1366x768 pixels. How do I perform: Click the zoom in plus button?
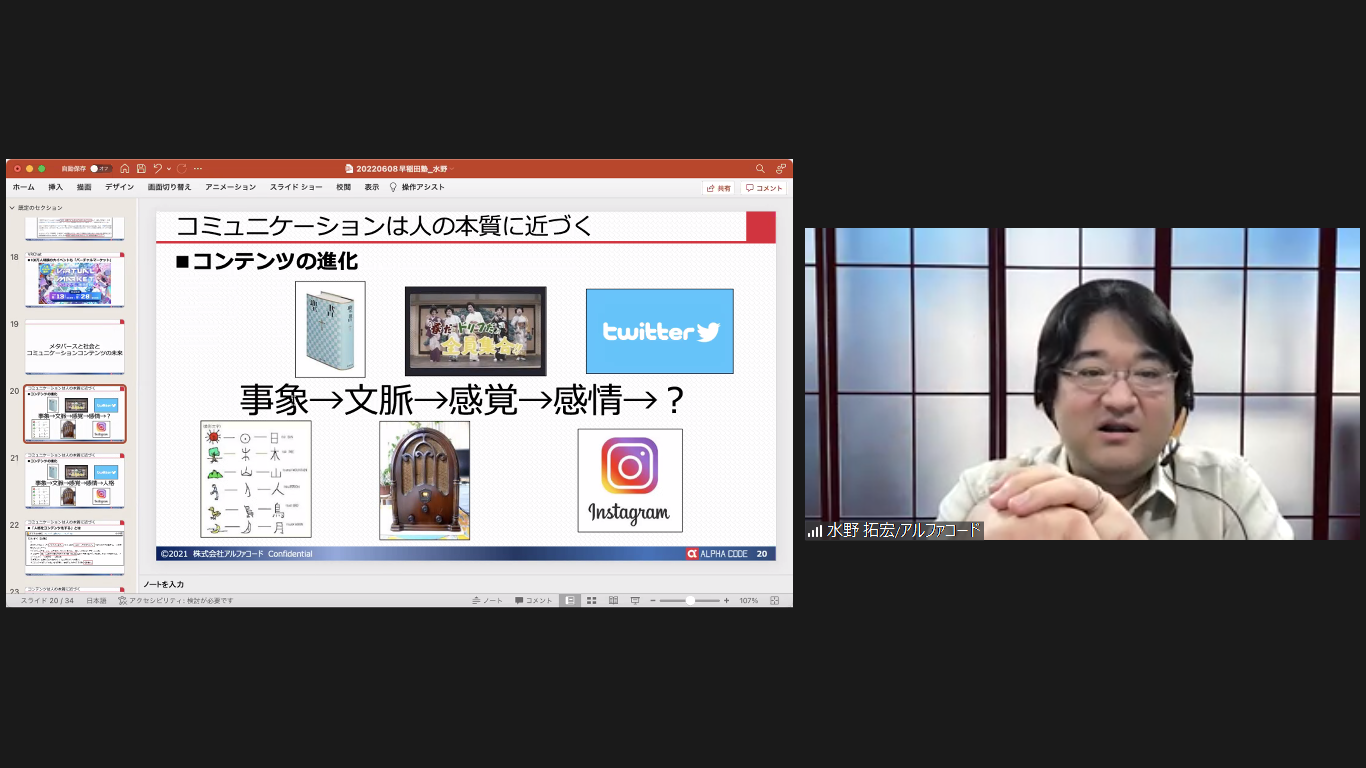pyautogui.click(x=726, y=601)
